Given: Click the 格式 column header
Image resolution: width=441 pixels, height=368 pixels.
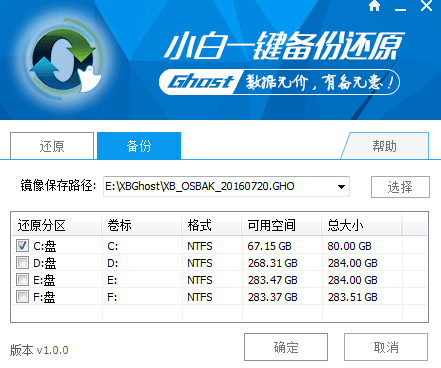Looking at the screenshot, I should (x=211, y=226).
